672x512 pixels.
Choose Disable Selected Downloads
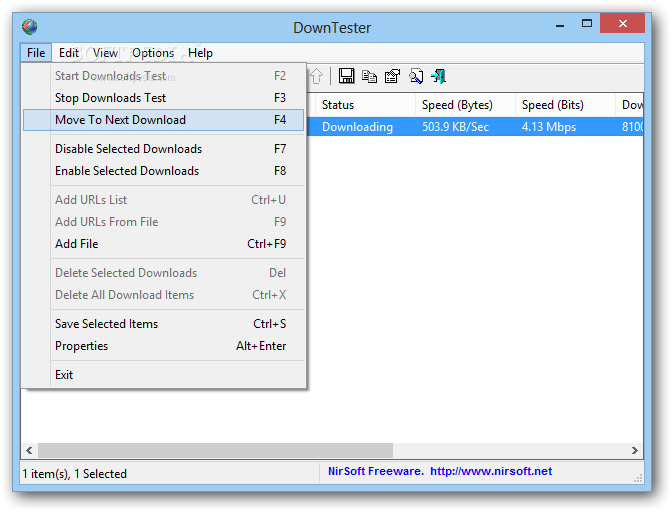[x=164, y=149]
